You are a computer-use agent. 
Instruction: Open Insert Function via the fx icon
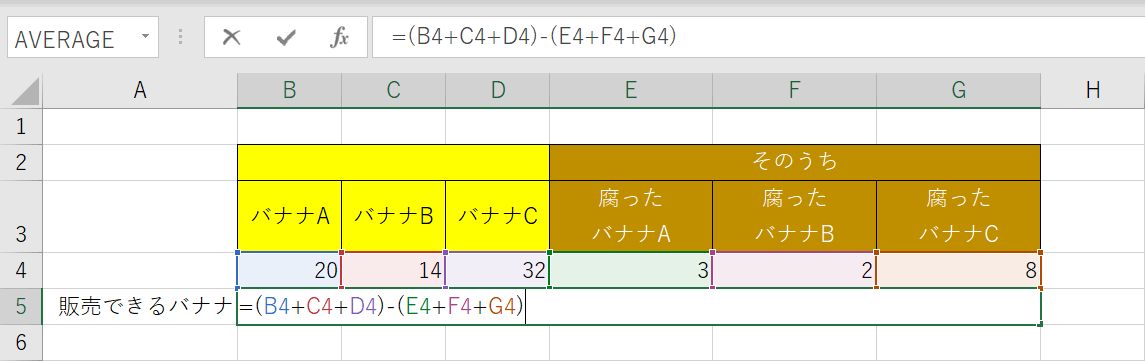(339, 38)
